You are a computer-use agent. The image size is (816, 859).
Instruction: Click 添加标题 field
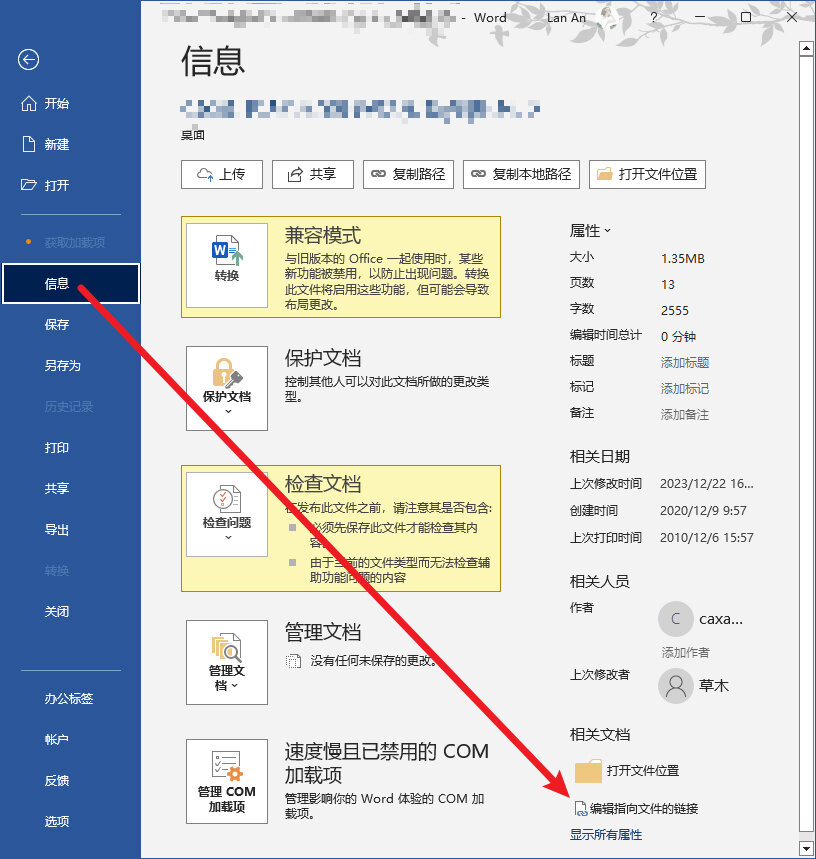pyautogui.click(x=685, y=363)
